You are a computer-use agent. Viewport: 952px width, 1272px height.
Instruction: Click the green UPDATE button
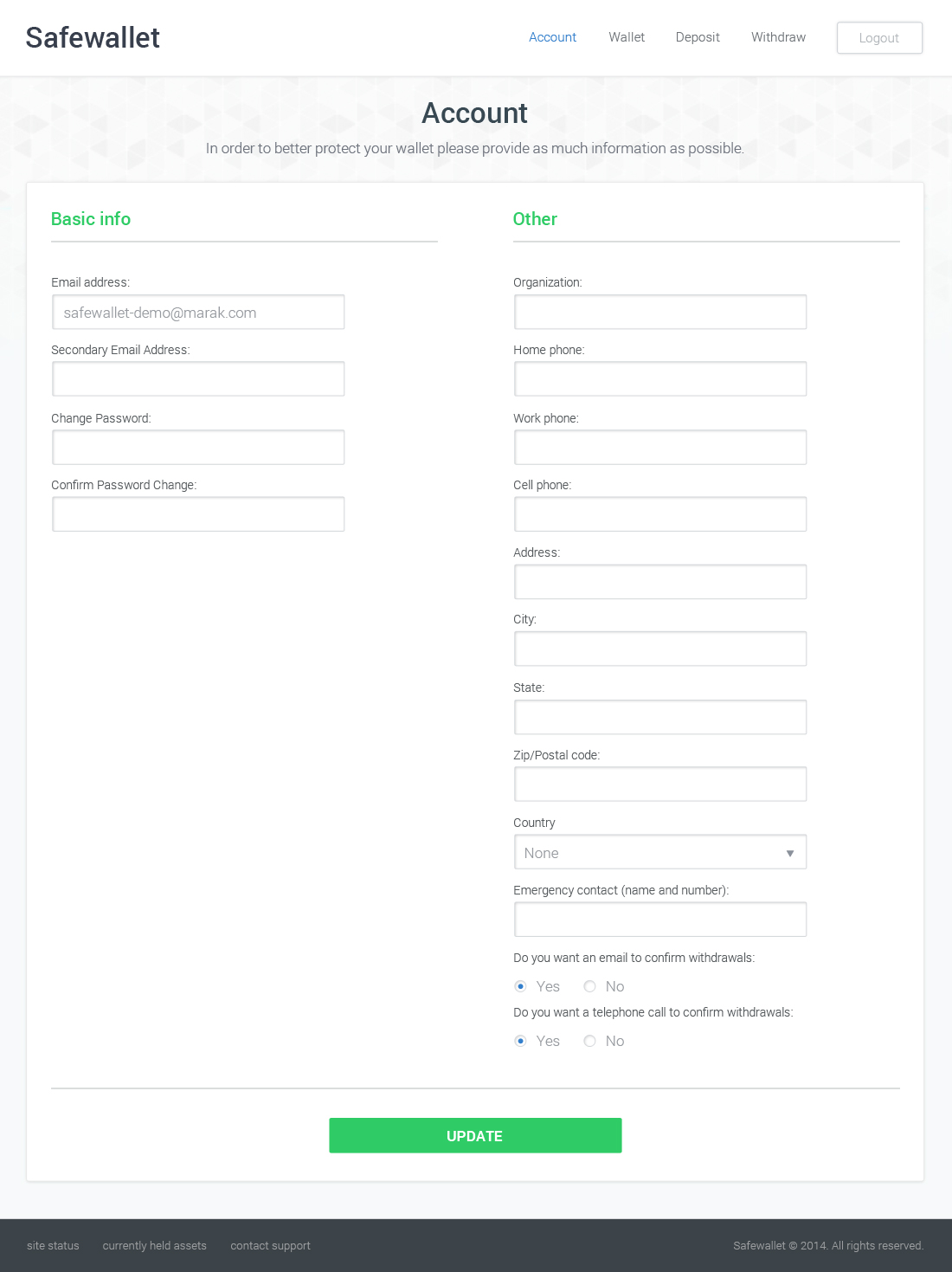[475, 1135]
